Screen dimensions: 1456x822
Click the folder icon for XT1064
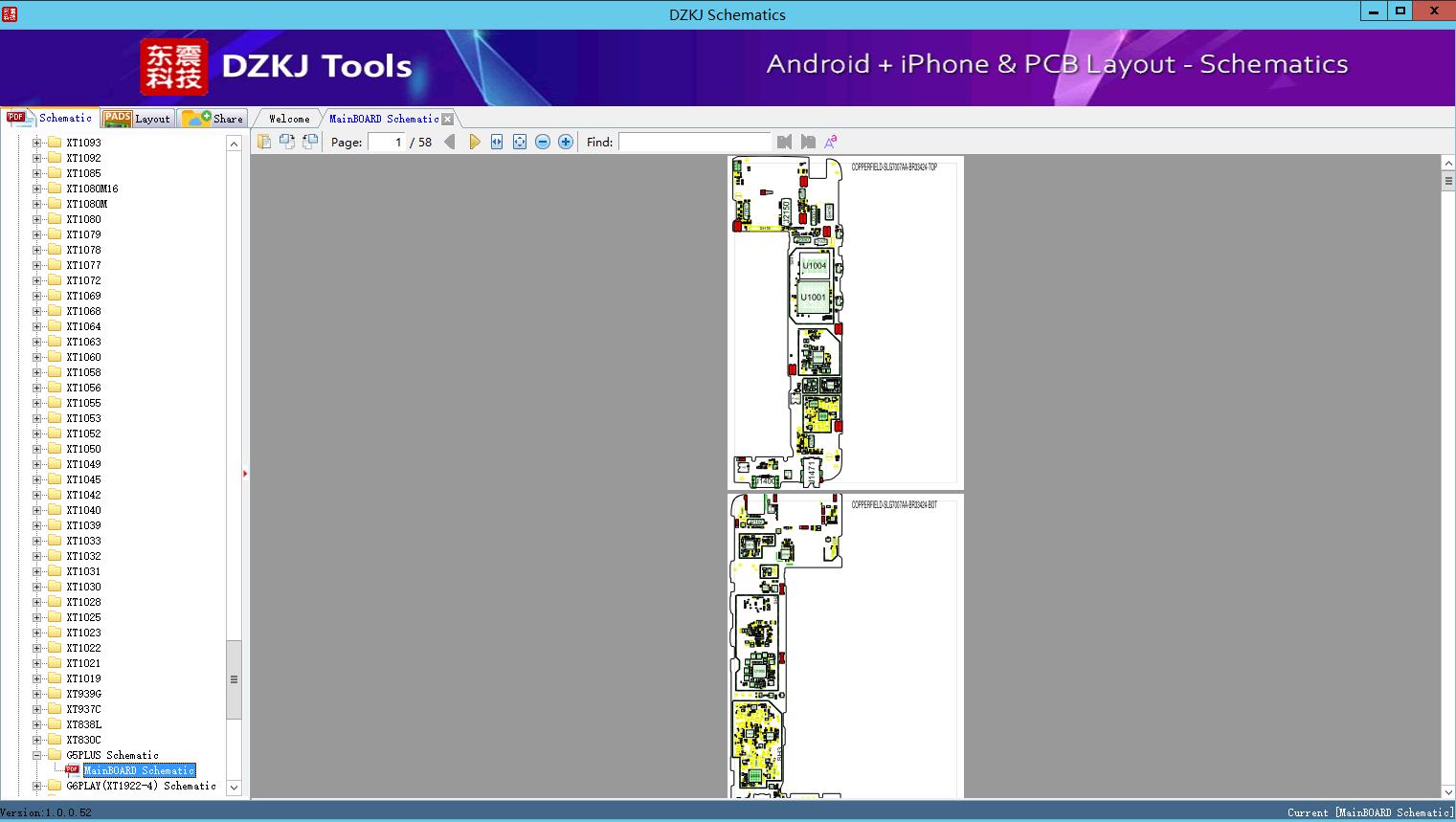click(55, 326)
